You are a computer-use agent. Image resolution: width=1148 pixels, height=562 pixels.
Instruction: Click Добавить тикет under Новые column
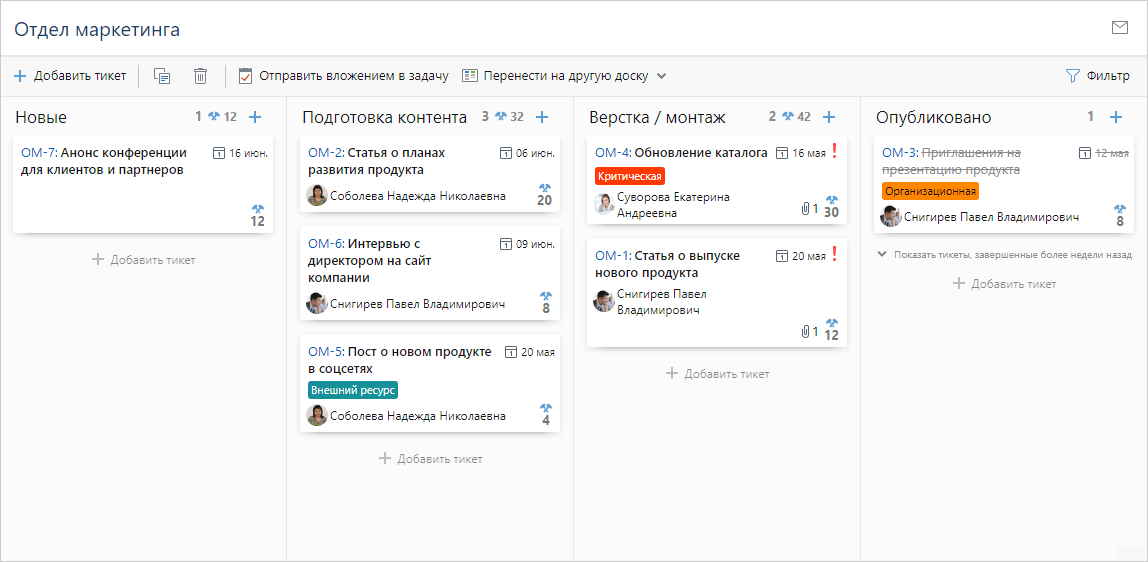tap(144, 260)
